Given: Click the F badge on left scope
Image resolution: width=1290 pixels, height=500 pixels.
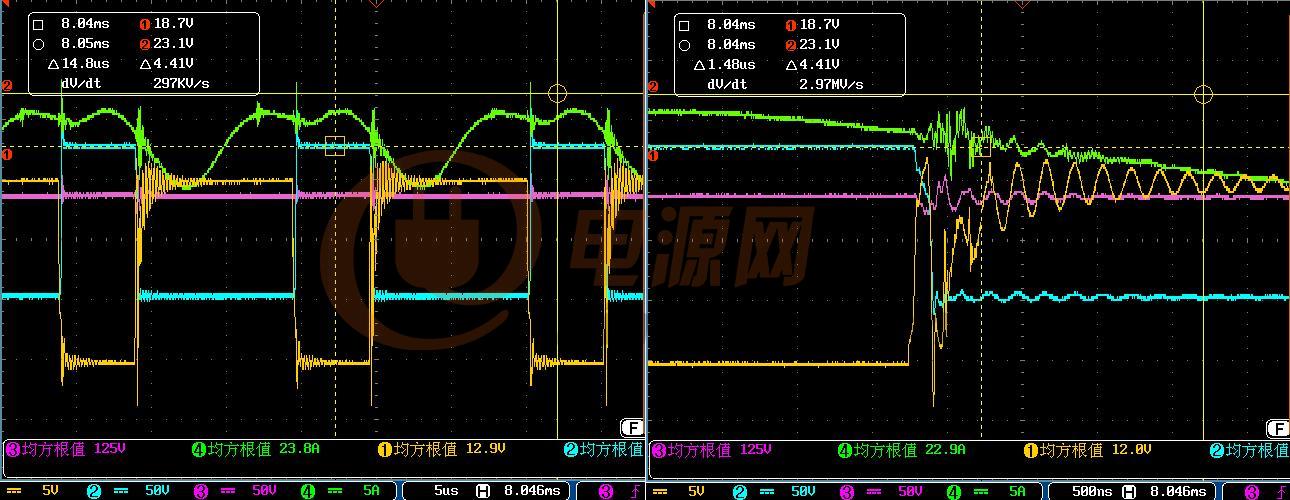Looking at the screenshot, I should tap(632, 427).
